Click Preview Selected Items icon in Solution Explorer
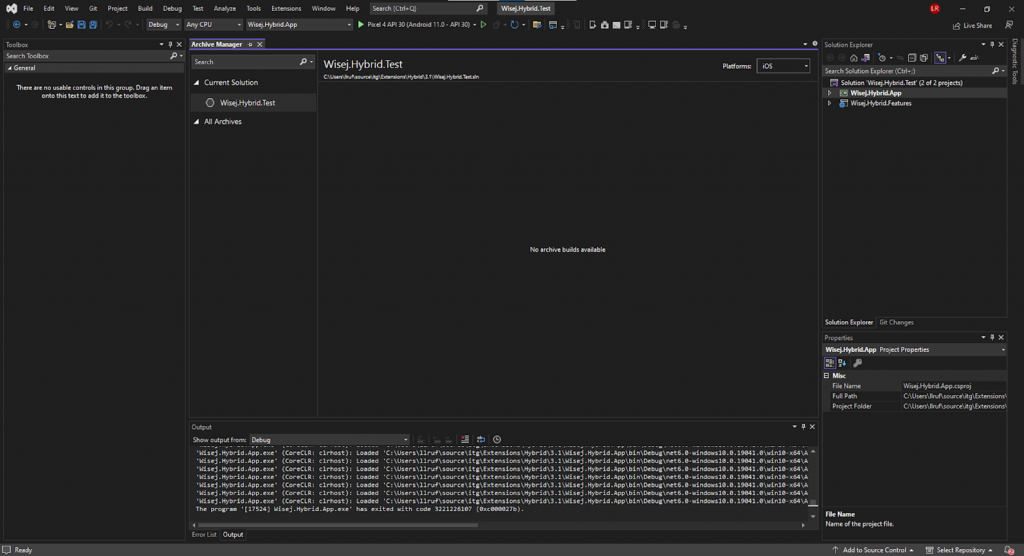 click(974, 57)
